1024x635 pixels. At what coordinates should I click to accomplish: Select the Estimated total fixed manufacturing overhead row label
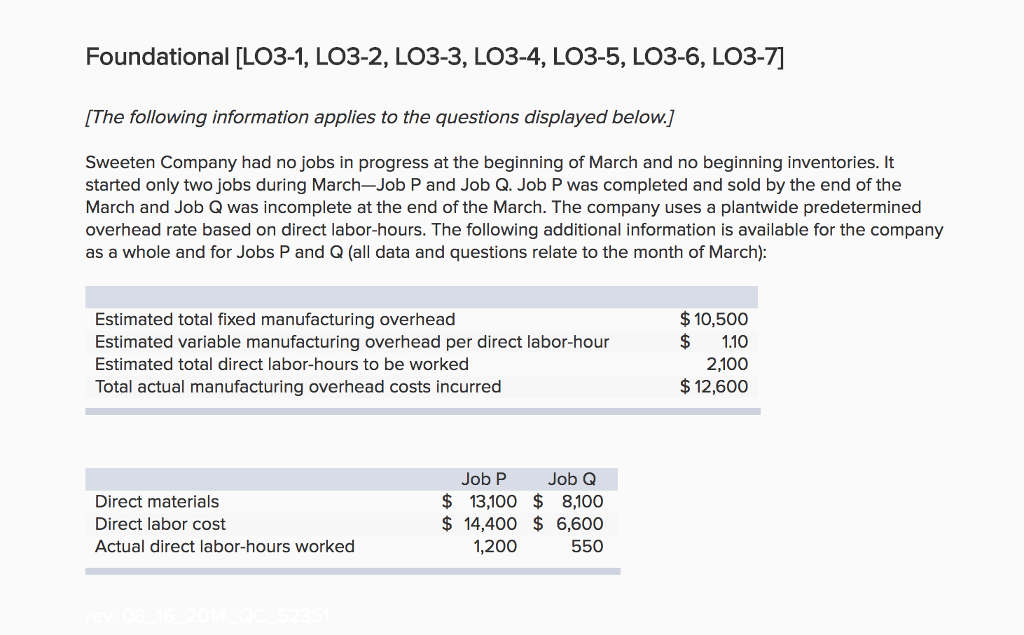tap(275, 319)
